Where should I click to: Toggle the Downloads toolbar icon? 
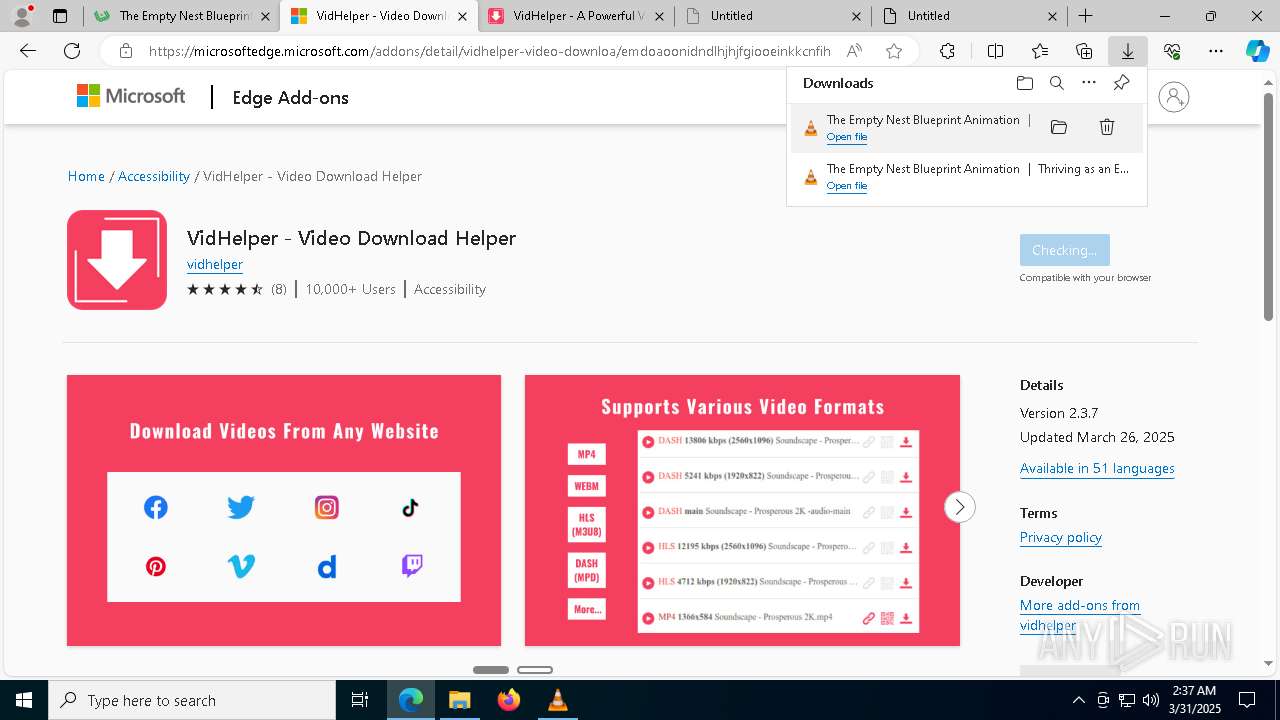[1127, 51]
